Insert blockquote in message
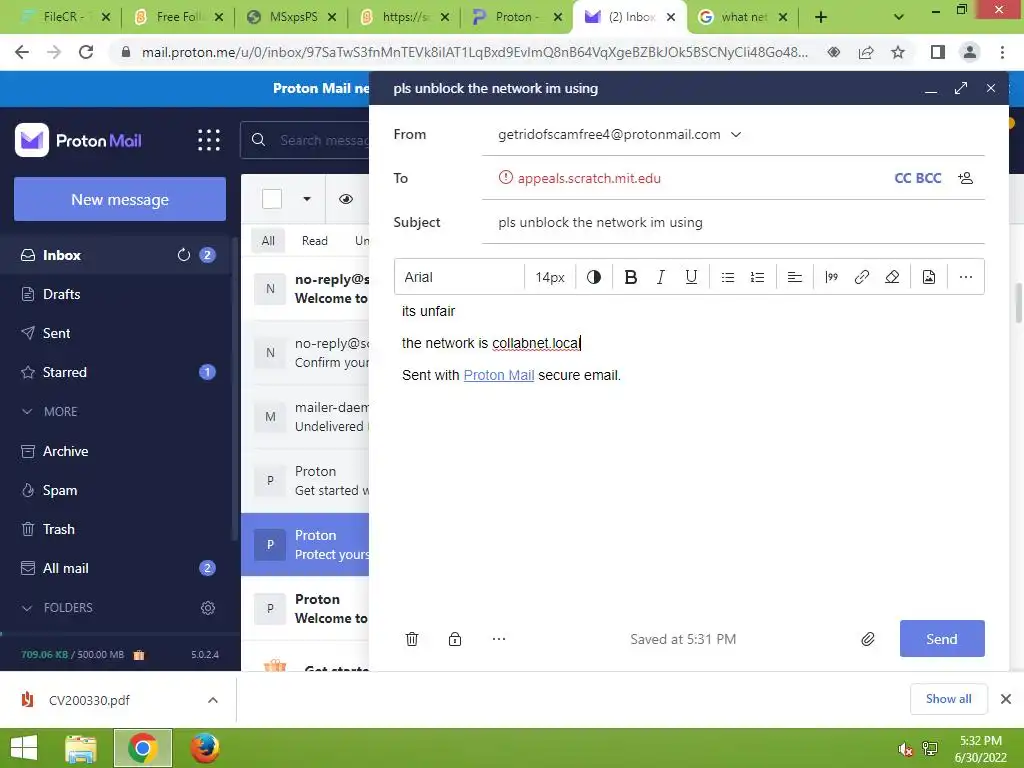 coord(831,277)
